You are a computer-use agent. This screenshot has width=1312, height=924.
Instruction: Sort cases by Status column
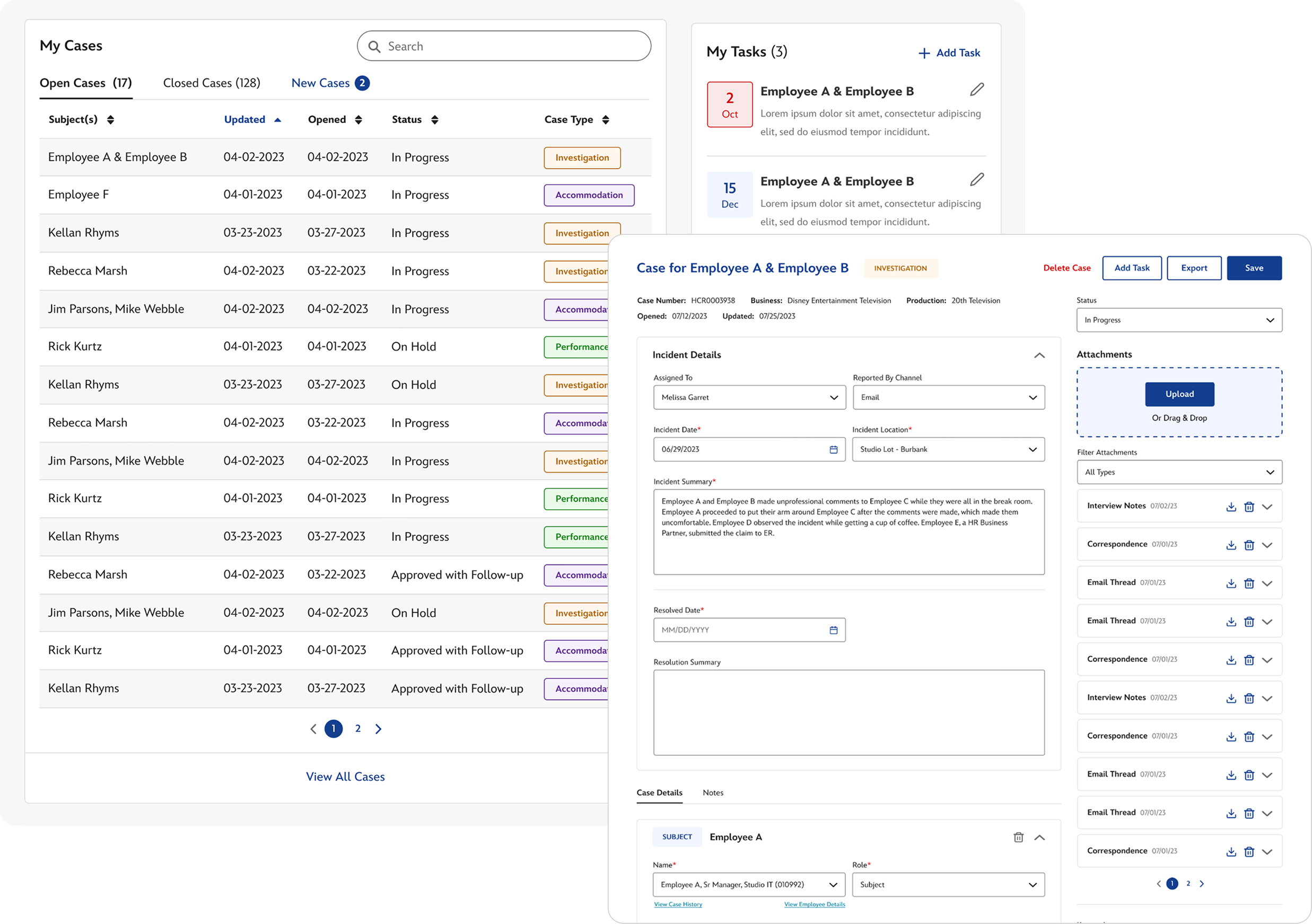click(x=434, y=119)
